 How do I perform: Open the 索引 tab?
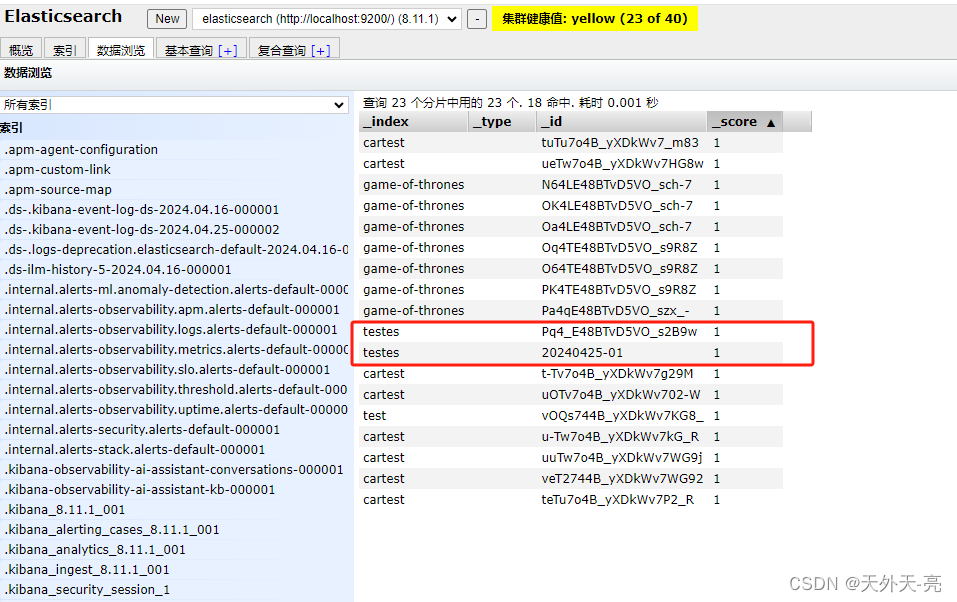coord(65,50)
